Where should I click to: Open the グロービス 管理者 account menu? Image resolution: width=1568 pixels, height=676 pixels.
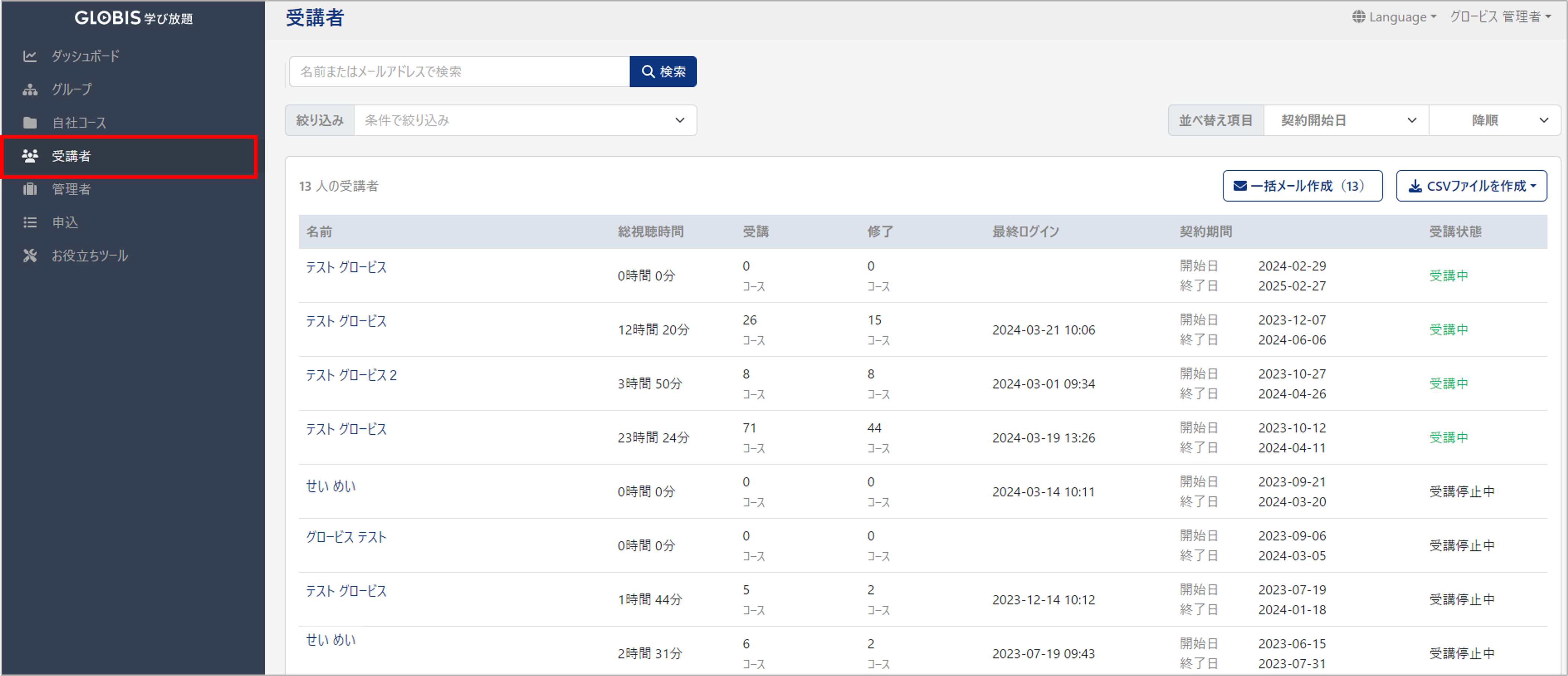click(1500, 17)
